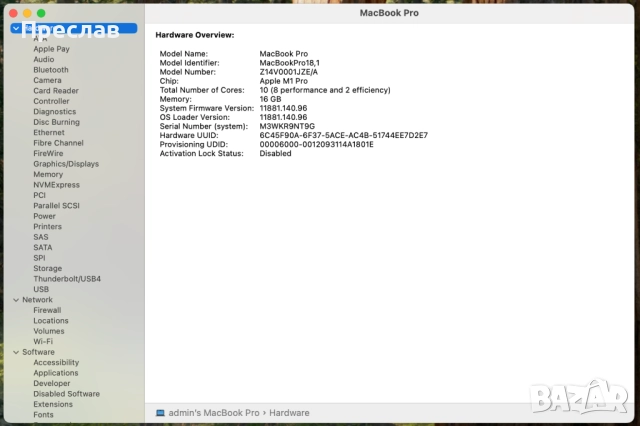
Task: Zoom window with green button
Action: click(x=41, y=13)
